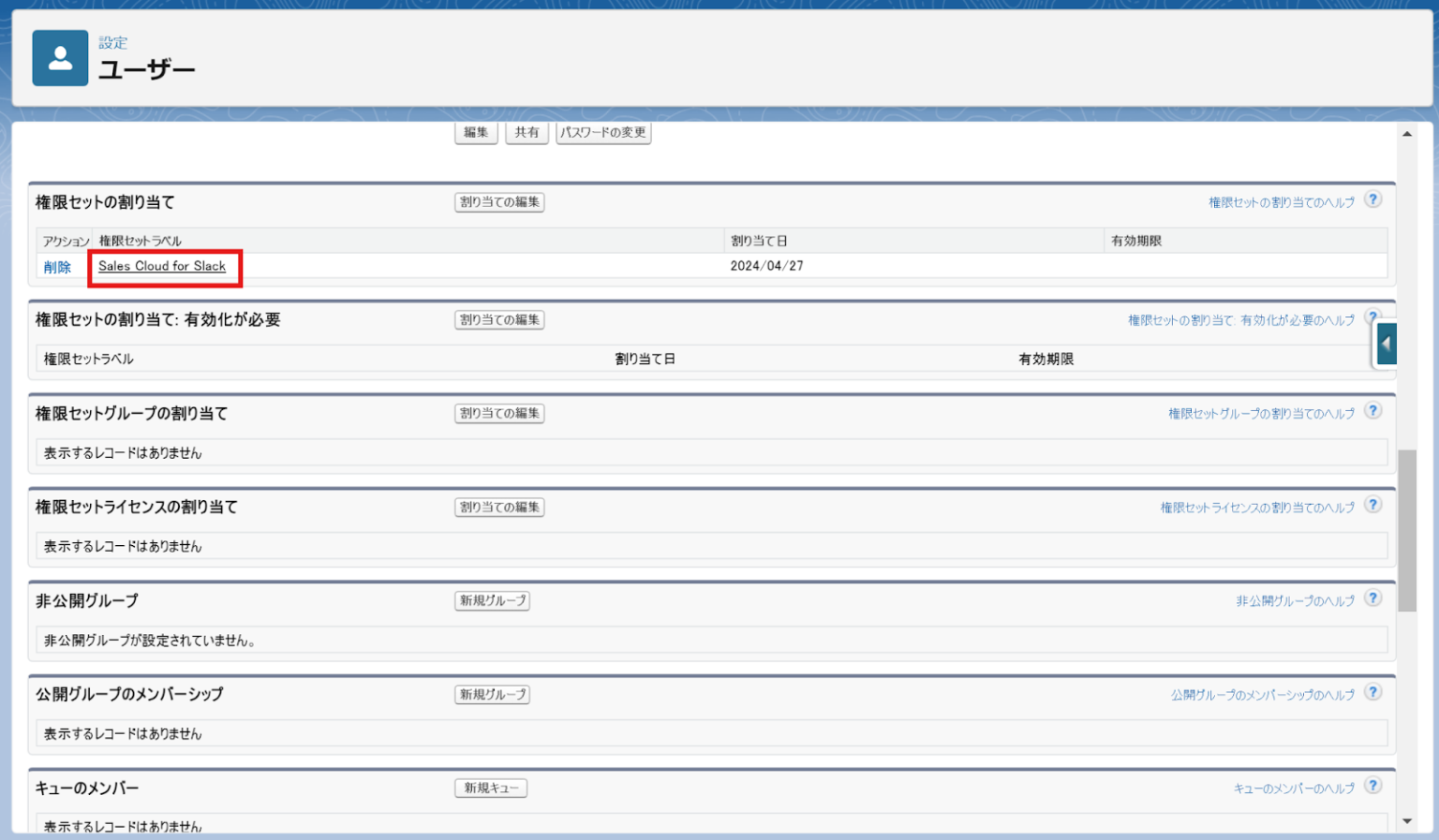Open the help icon next to 非公開グループ
Image resolution: width=1439 pixels, height=840 pixels.
tap(1373, 598)
